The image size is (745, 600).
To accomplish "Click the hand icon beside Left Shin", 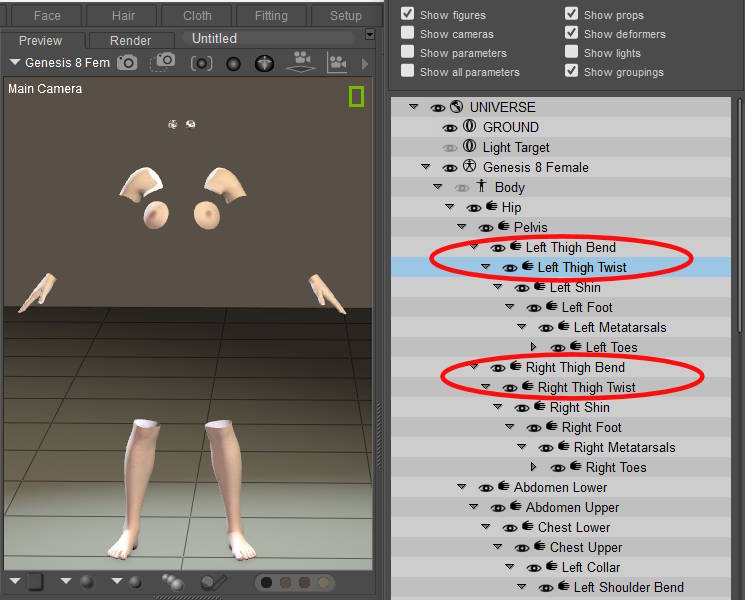I will [x=540, y=286].
